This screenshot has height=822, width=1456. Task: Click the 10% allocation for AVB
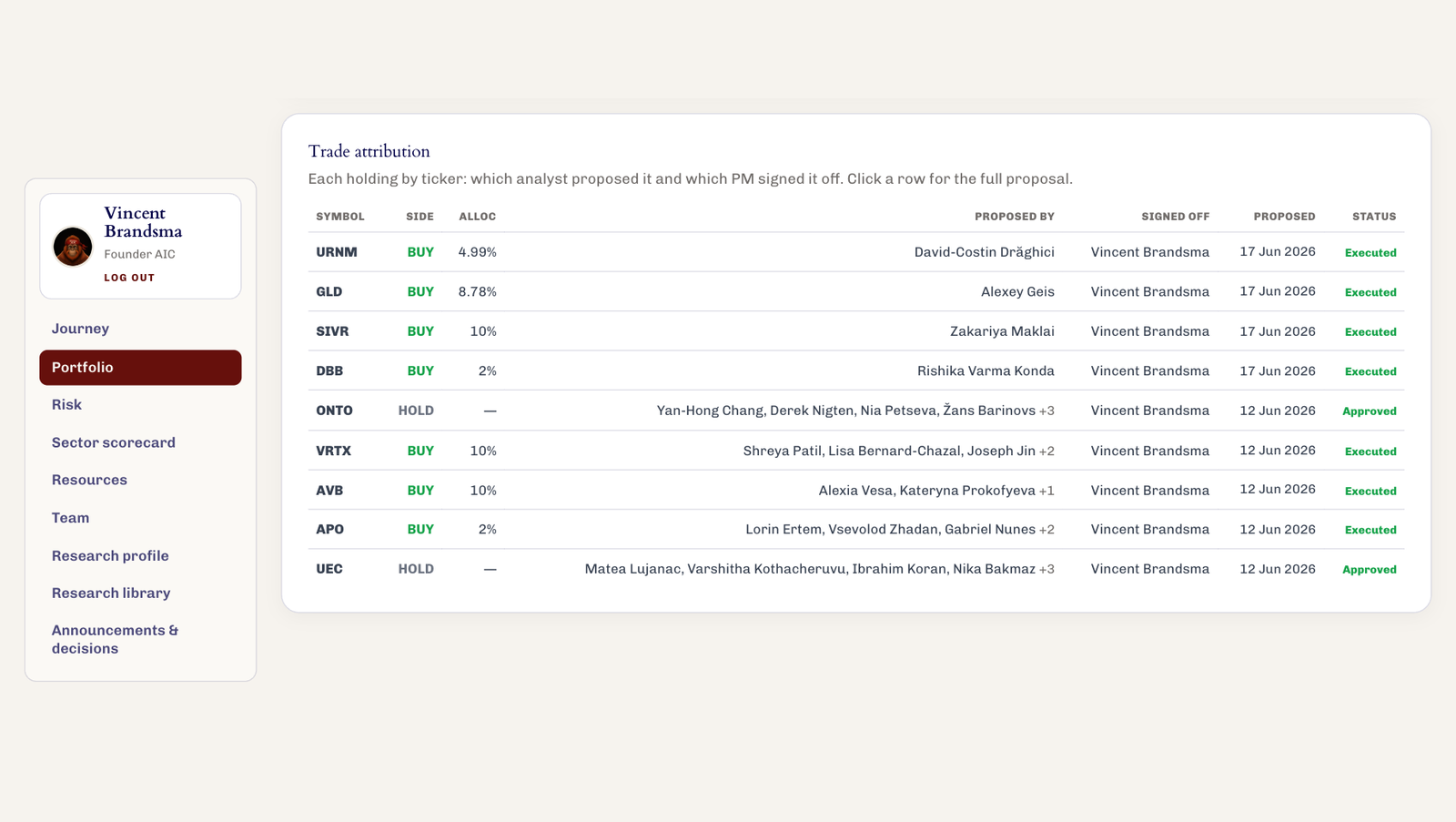point(483,491)
